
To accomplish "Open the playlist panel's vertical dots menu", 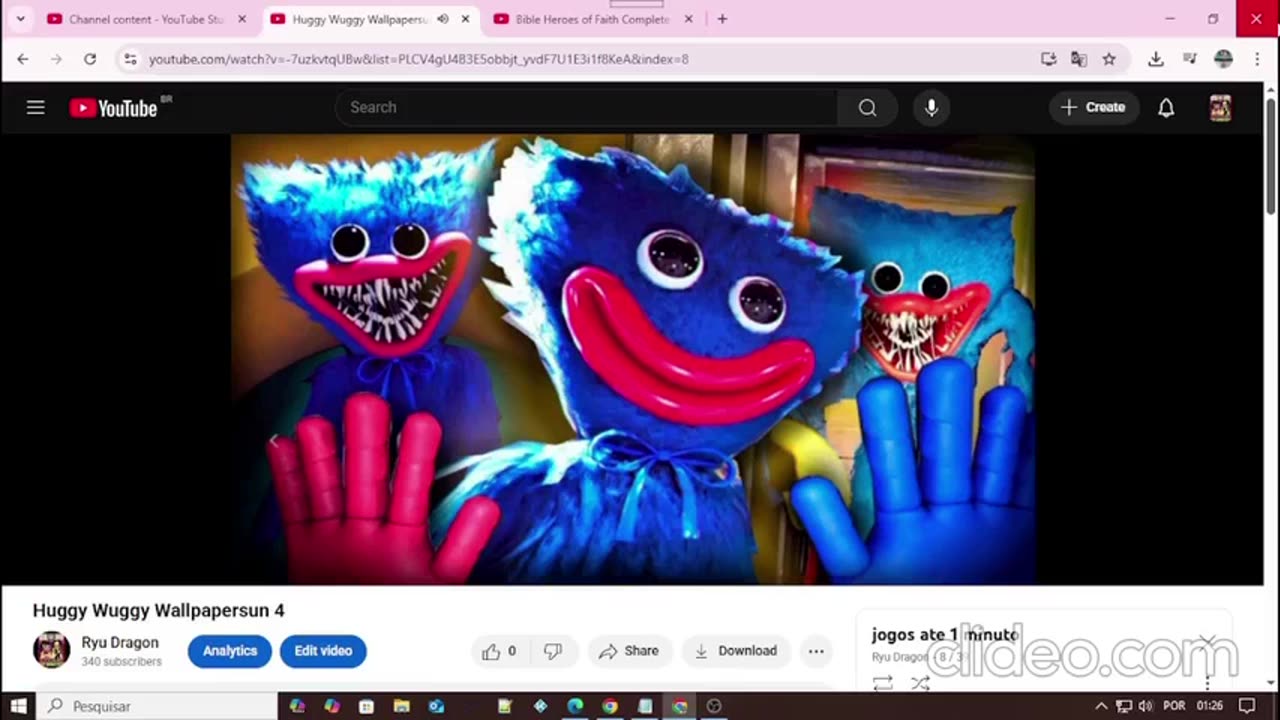I will (x=1208, y=682).
